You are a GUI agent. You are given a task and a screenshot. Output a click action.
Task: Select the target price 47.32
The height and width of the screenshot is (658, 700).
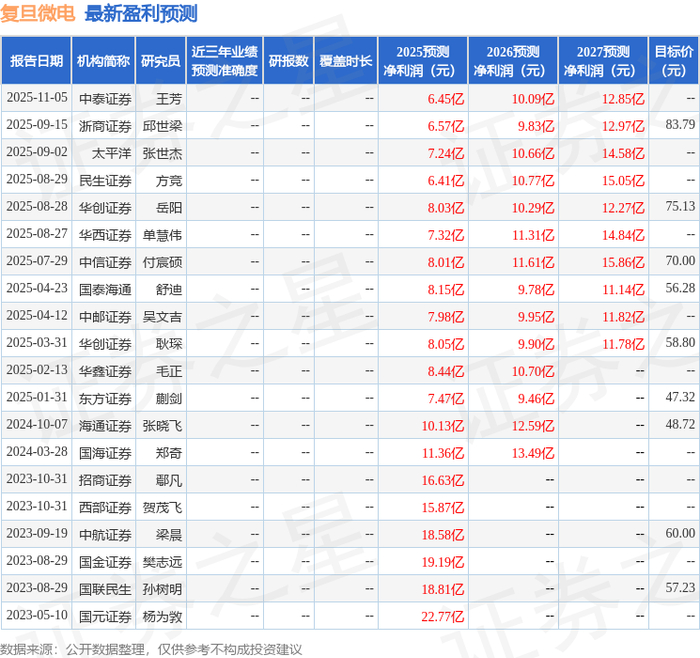click(680, 397)
